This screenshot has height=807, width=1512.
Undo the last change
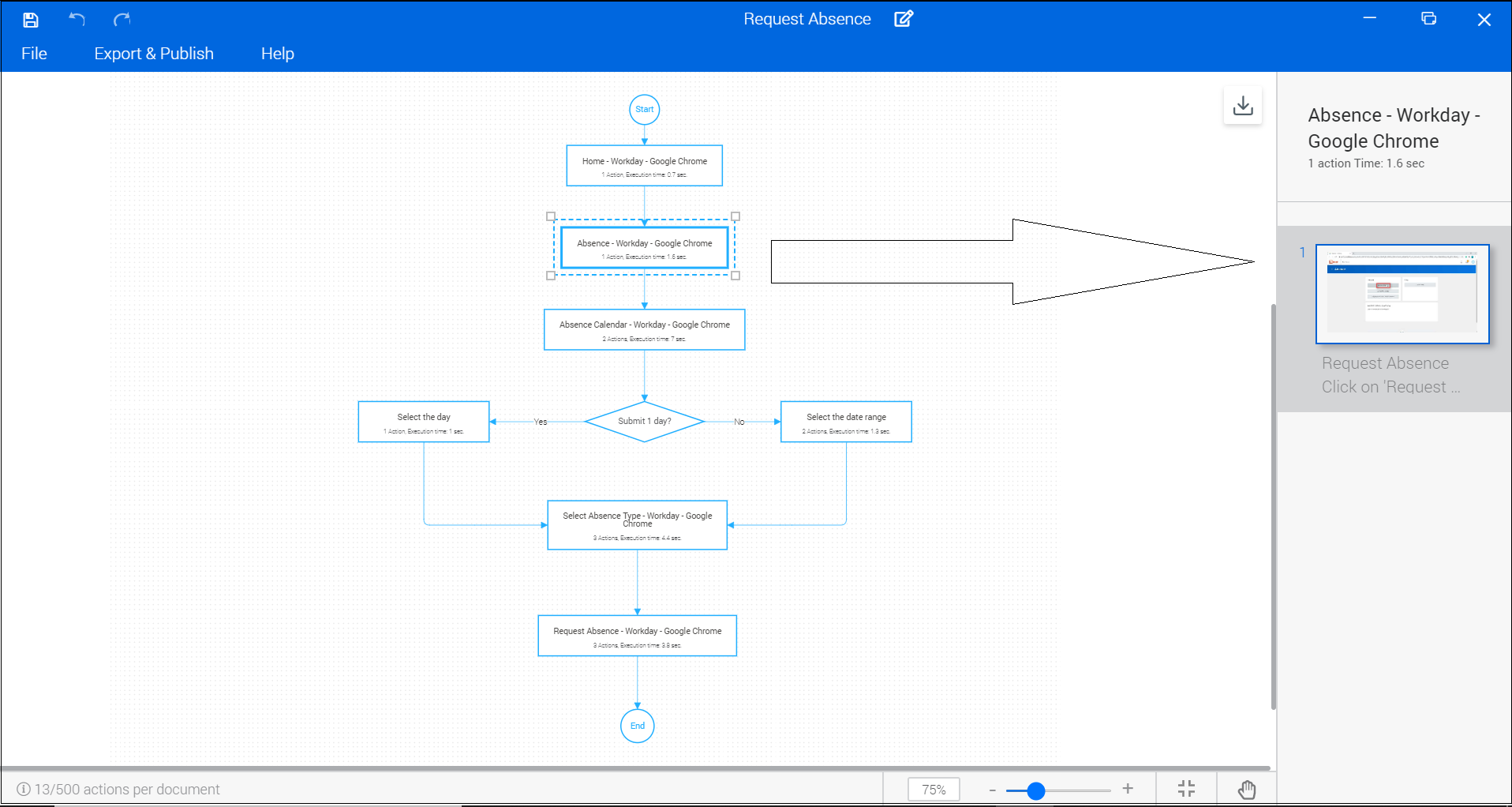click(x=77, y=19)
